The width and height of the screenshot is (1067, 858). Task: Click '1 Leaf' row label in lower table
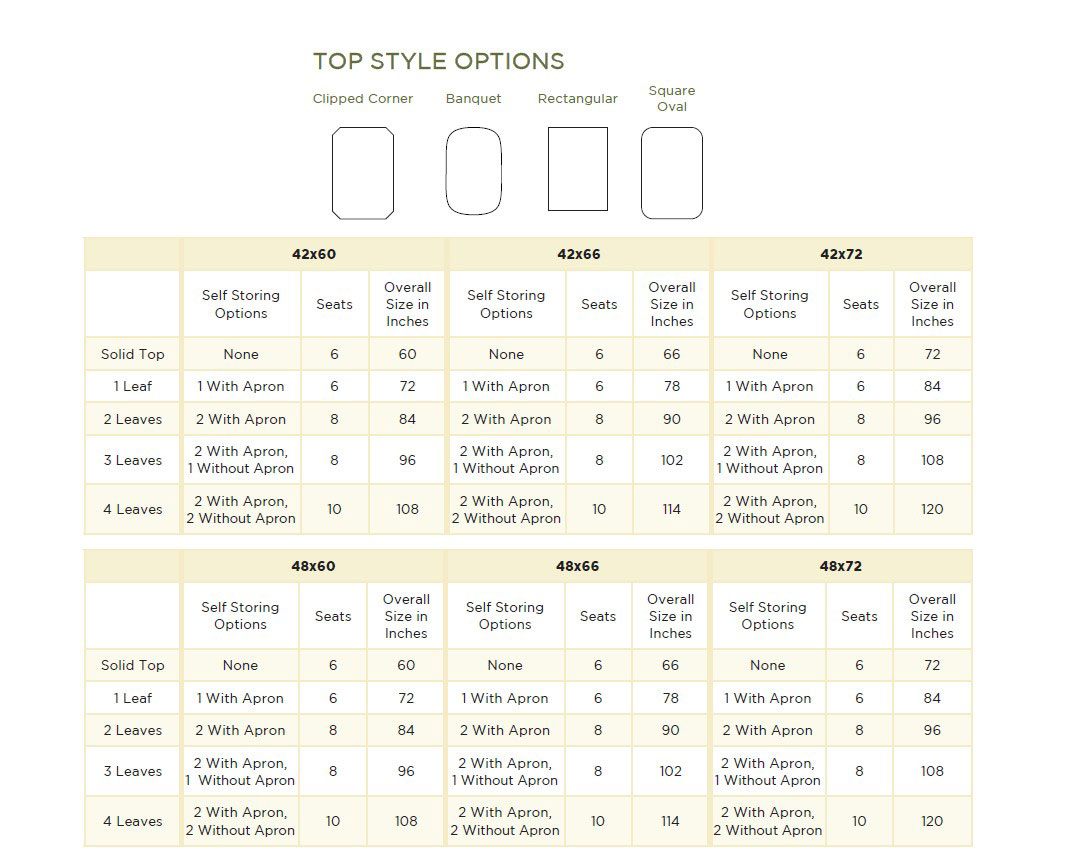(x=133, y=698)
